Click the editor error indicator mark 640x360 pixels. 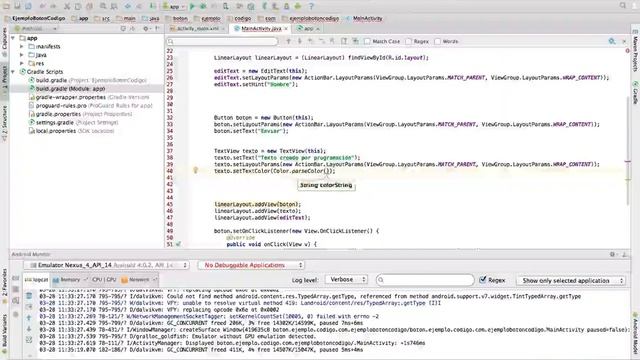pyautogui.click(x=627, y=51)
